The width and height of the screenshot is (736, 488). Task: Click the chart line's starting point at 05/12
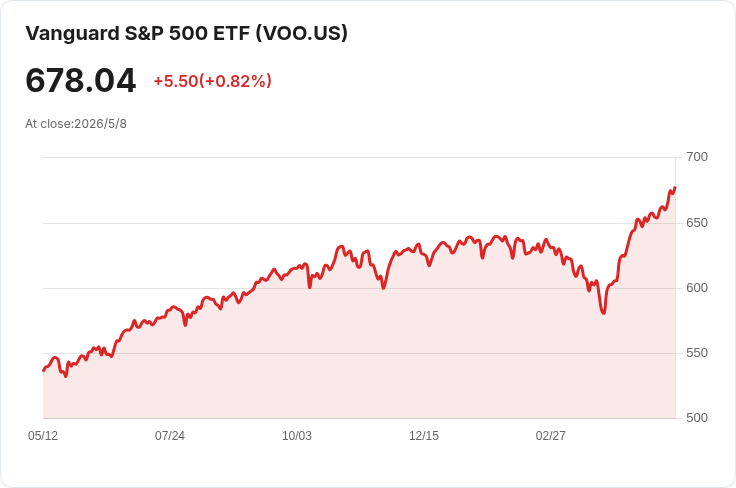(x=44, y=371)
